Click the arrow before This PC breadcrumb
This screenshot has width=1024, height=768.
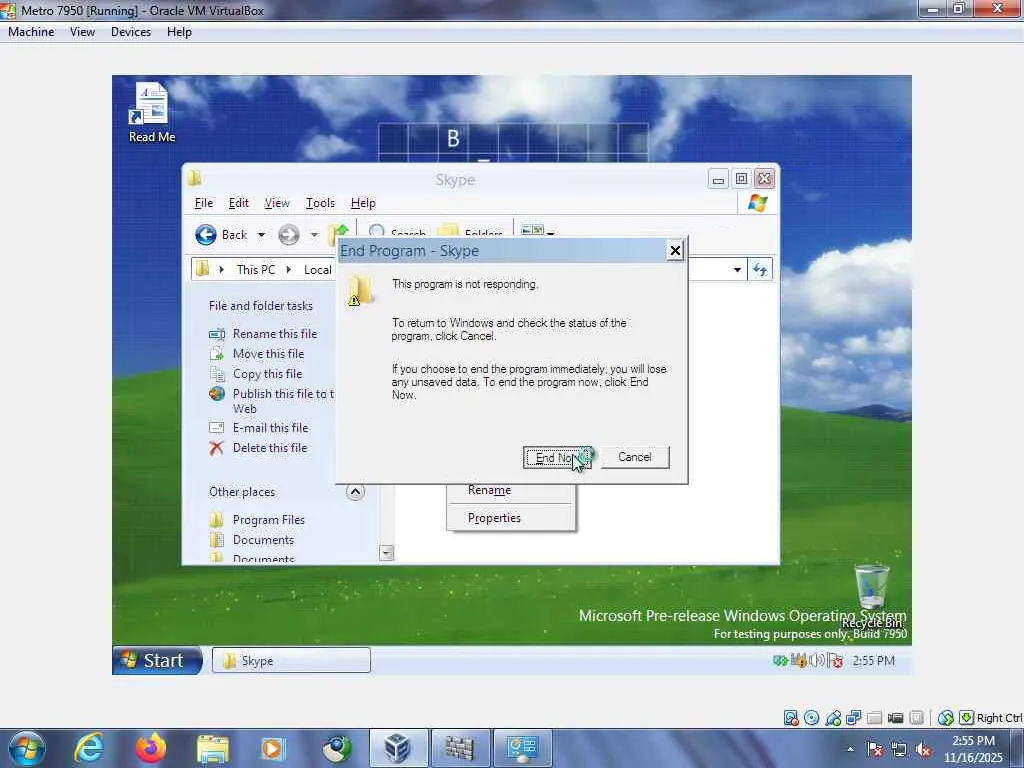[222, 270]
